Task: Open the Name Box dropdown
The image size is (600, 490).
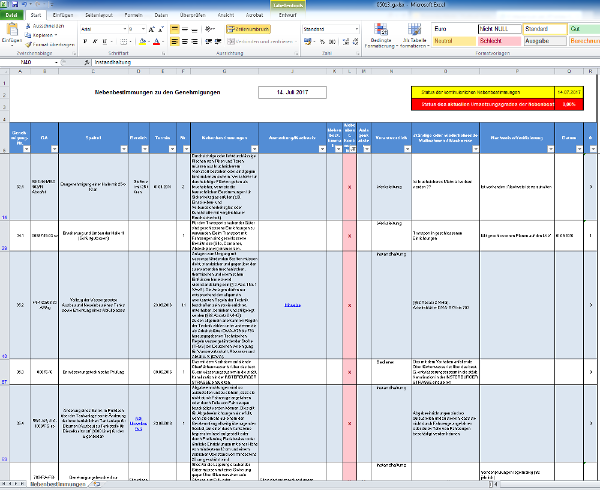Action: [57, 62]
